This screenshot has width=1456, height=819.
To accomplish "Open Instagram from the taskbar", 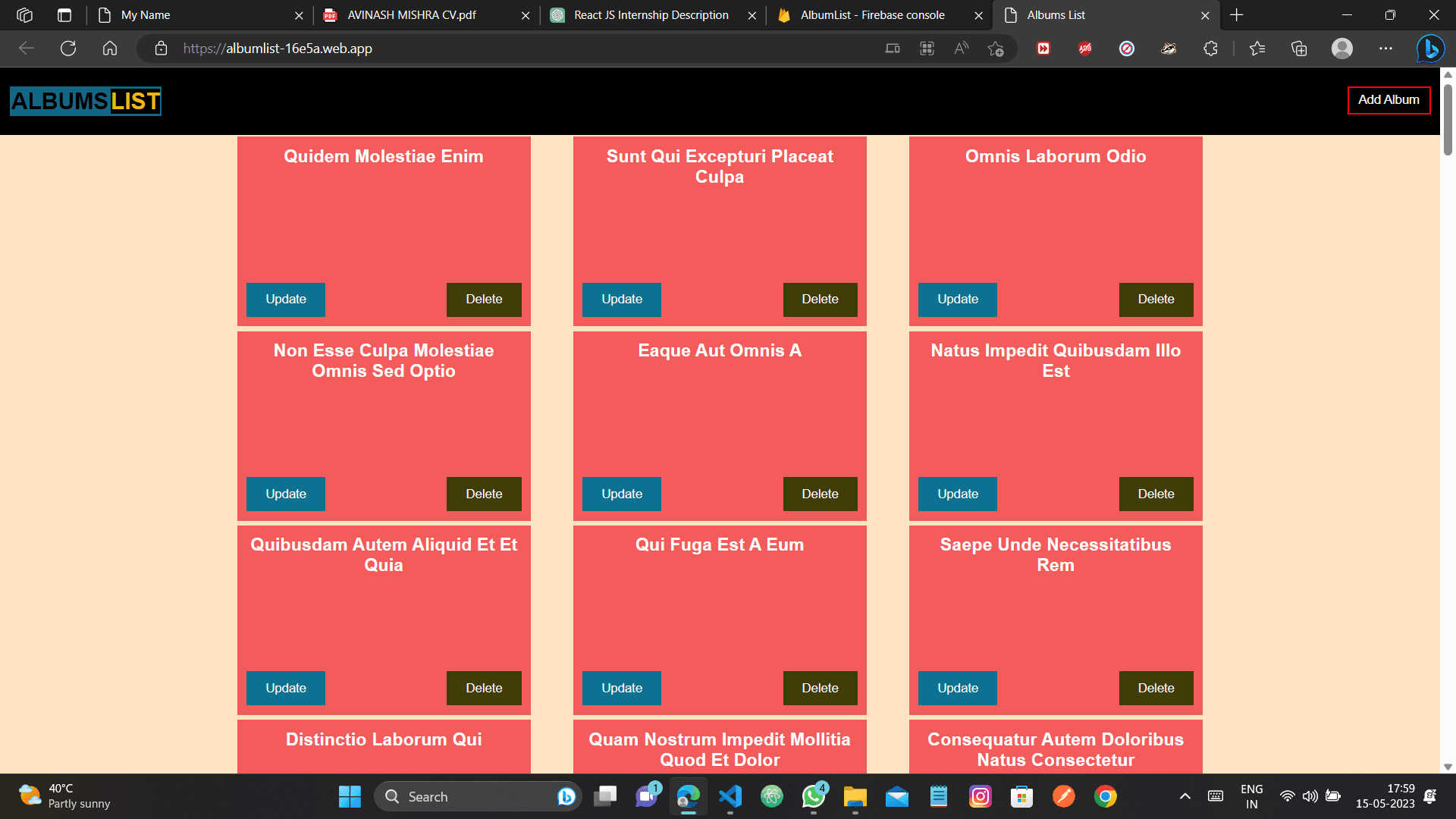I will coord(980,796).
